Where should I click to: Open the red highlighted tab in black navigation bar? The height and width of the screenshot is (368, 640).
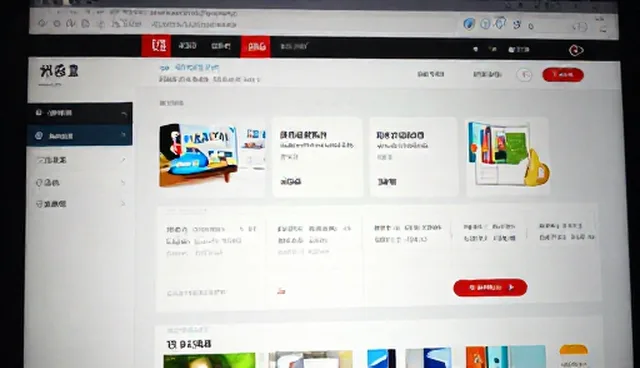click(x=256, y=47)
